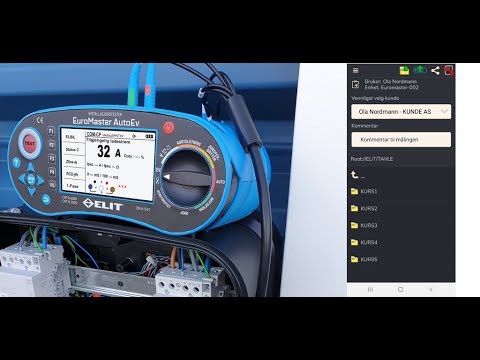Click the red power button on the tester

pyautogui.click(x=168, y=128)
